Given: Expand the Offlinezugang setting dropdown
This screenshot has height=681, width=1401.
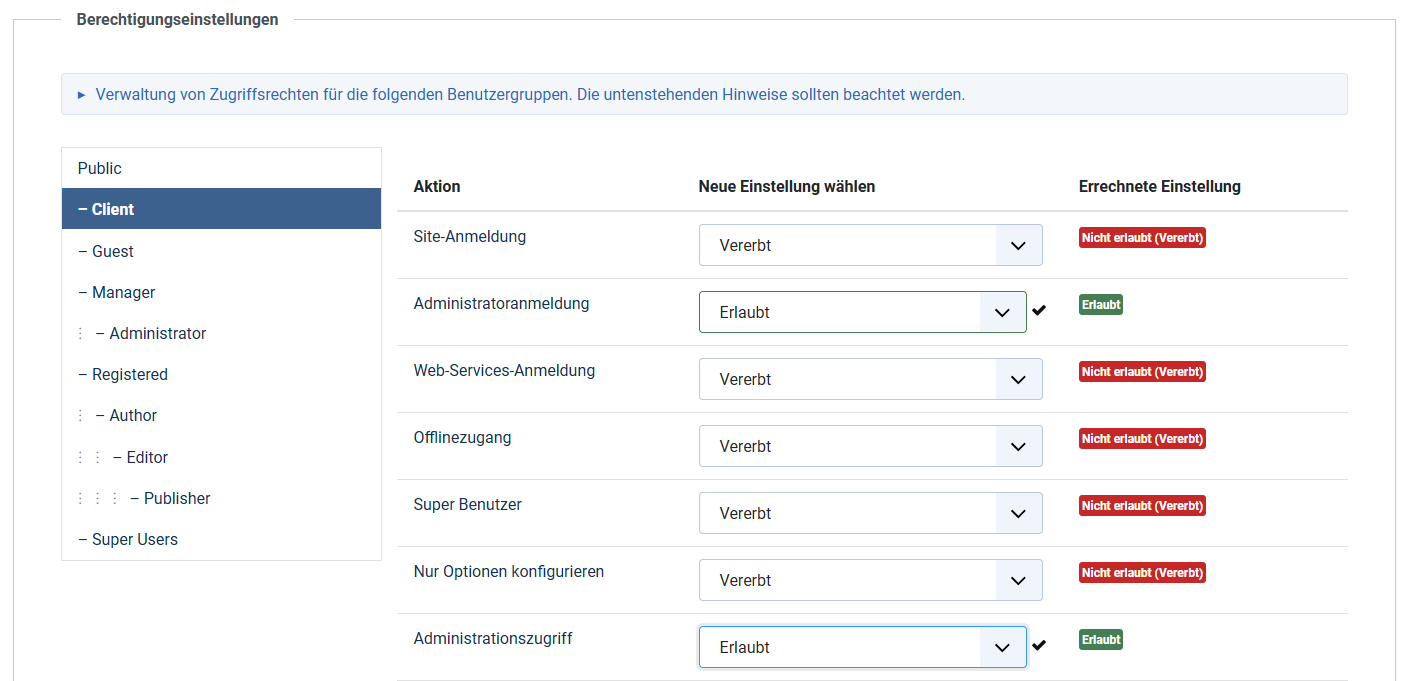Looking at the screenshot, I should [870, 446].
